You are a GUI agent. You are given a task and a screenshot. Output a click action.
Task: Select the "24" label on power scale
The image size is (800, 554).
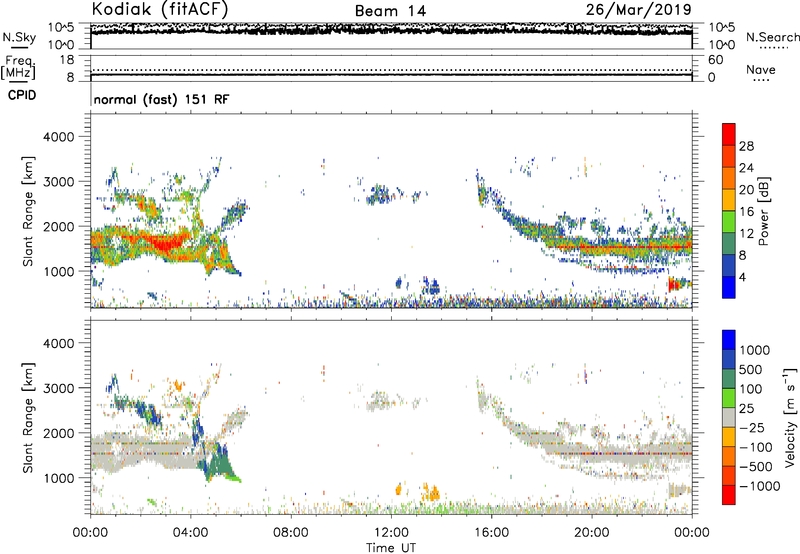[746, 168]
